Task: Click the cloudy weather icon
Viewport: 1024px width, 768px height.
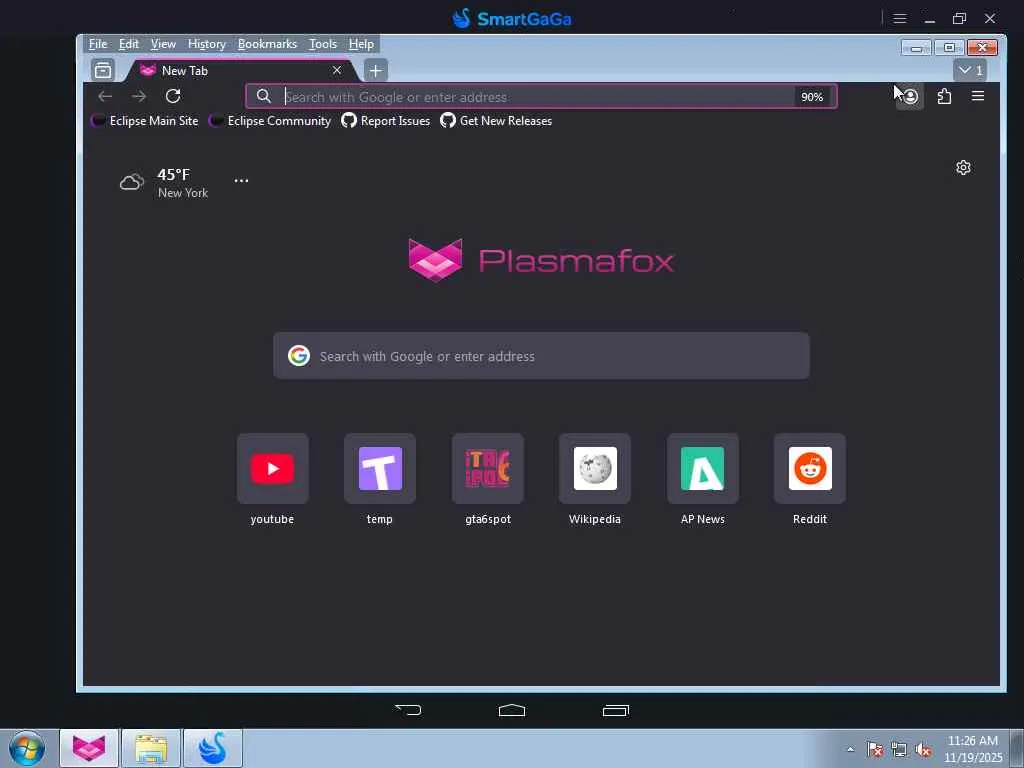Action: click(x=131, y=182)
